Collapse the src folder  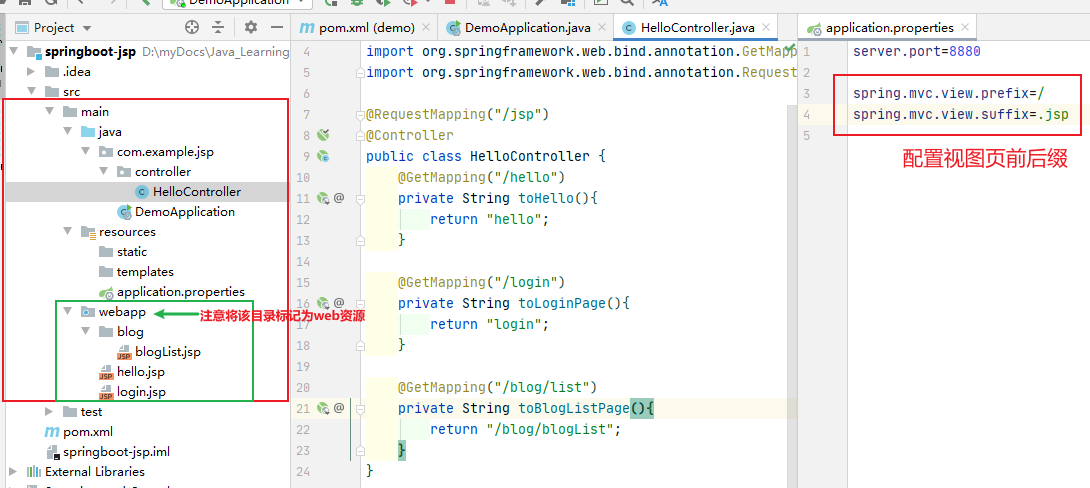[x=31, y=92]
